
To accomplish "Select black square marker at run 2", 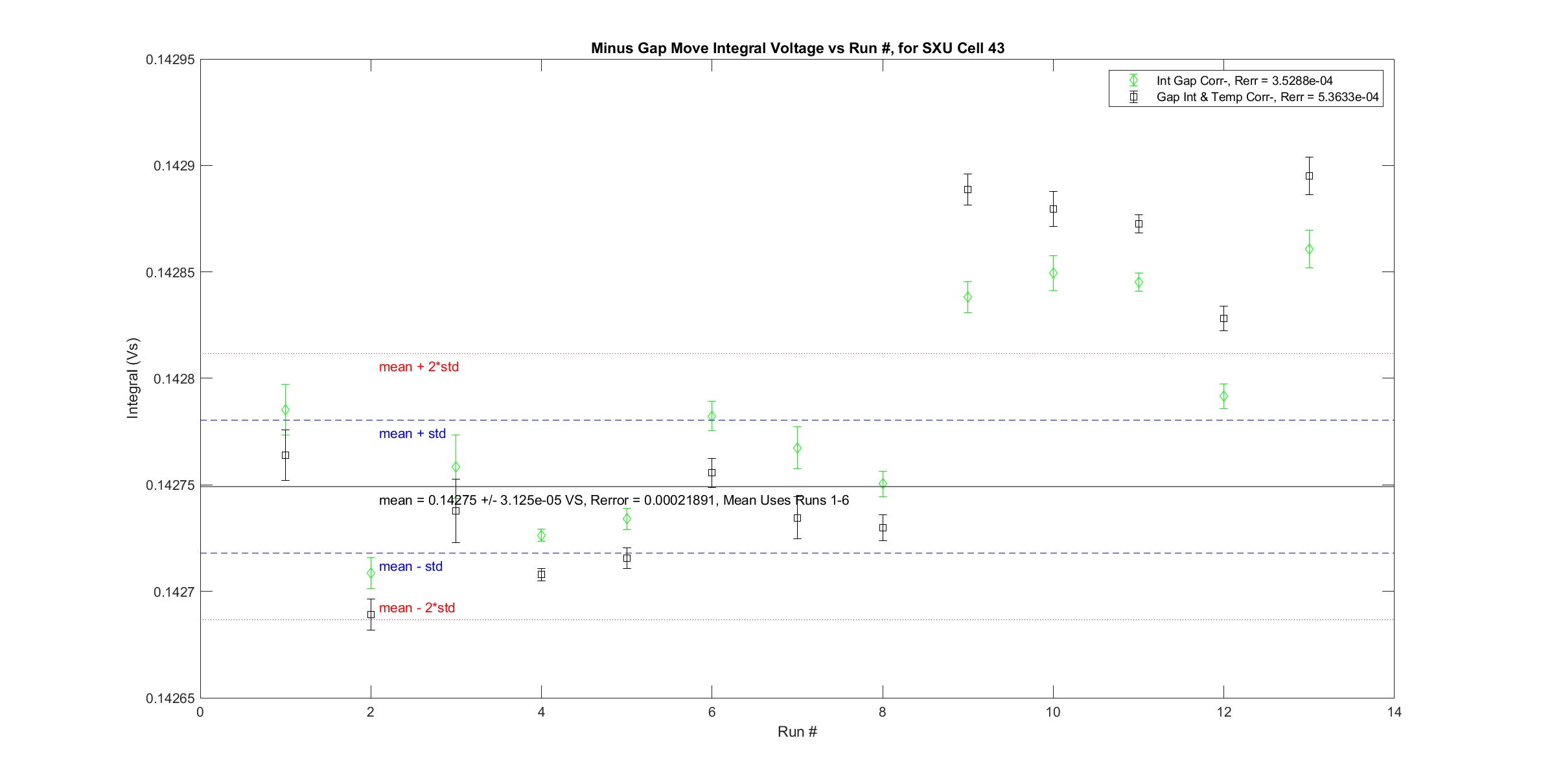I will 371,614.
